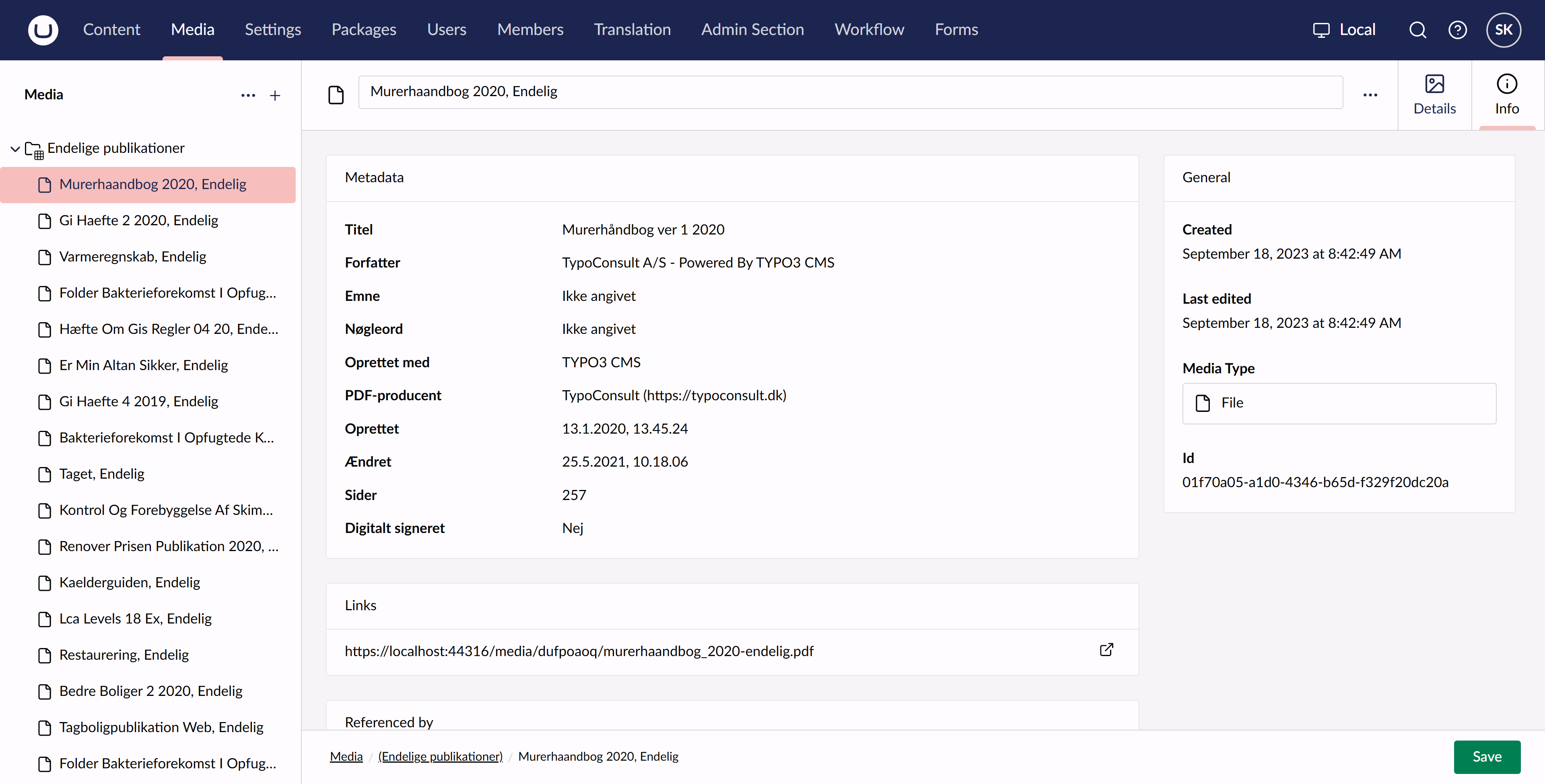This screenshot has height=784, width=1545.
Task: Switch to the Info tab
Action: click(x=1507, y=95)
